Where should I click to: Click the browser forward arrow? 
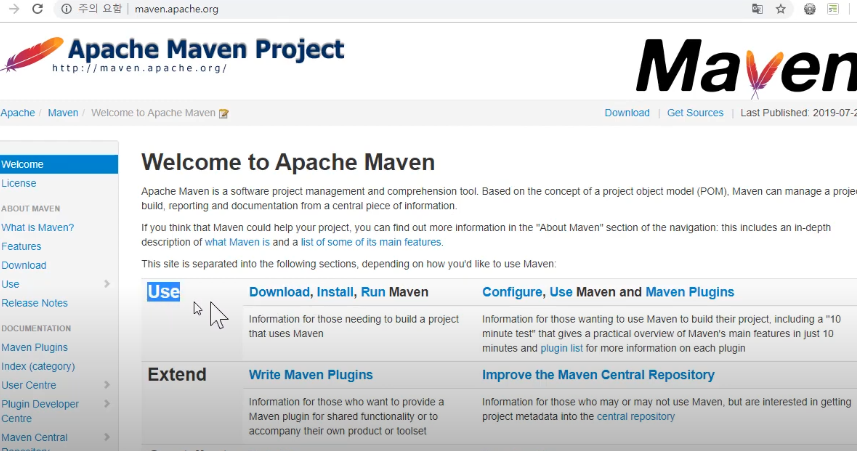(14, 9)
